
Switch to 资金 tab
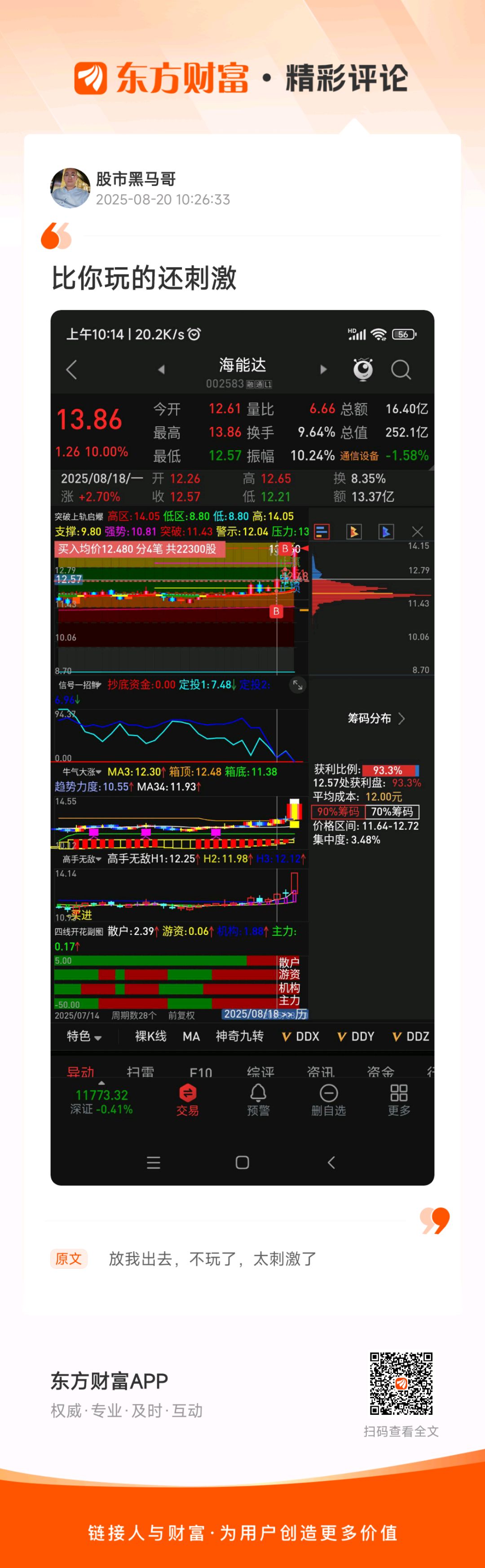380,1072
